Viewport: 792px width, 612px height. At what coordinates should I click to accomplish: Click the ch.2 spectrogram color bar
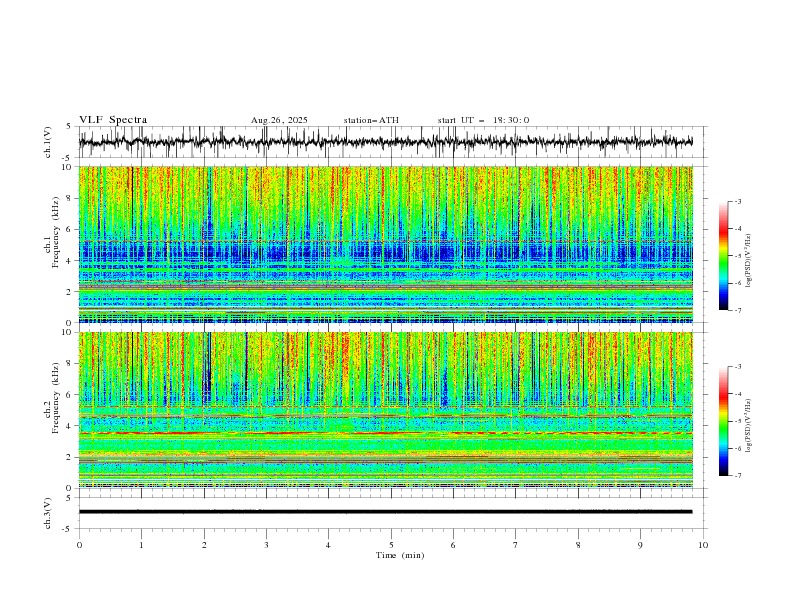724,421
